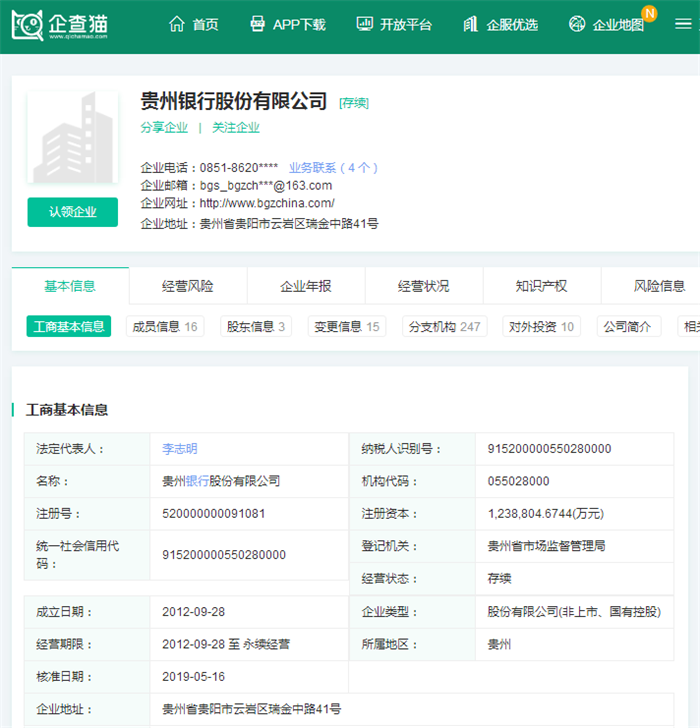Click the 开放平台 monitor icon
700x728 pixels.
(x=365, y=24)
